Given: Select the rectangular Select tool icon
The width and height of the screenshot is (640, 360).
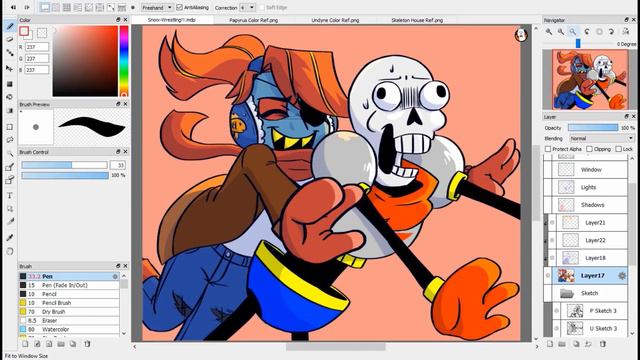Looking at the screenshot, I should coord(10,127).
